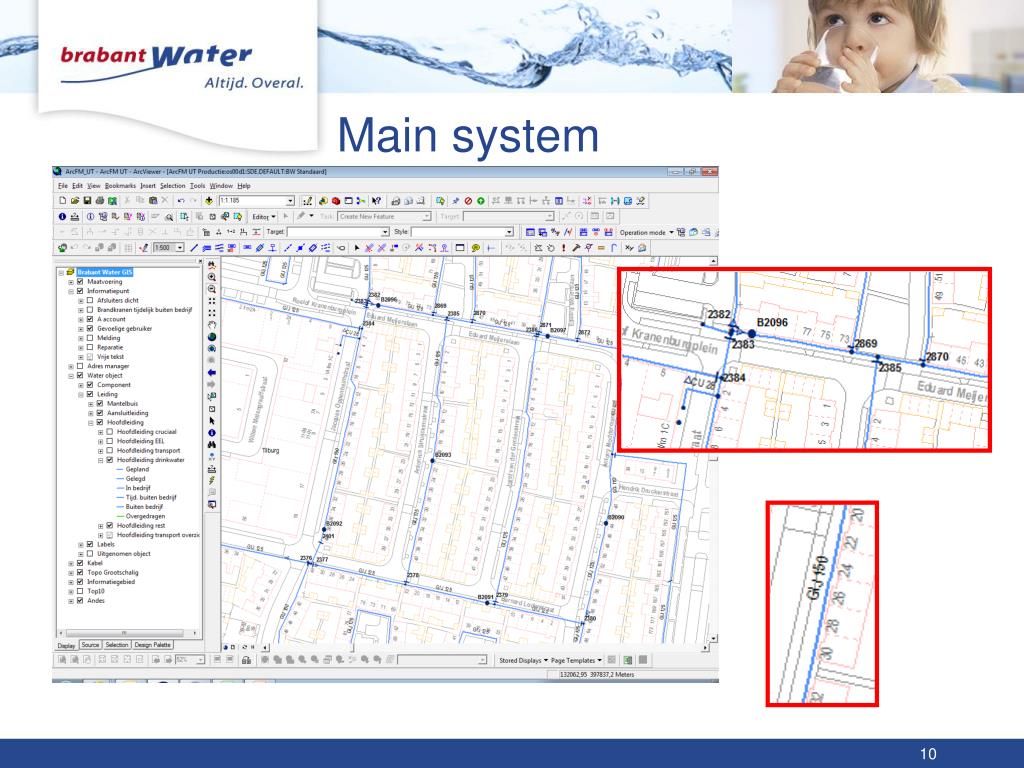The height and width of the screenshot is (768, 1024).
Task: Click the Hoofdleiding rest layer name
Action: point(141,526)
